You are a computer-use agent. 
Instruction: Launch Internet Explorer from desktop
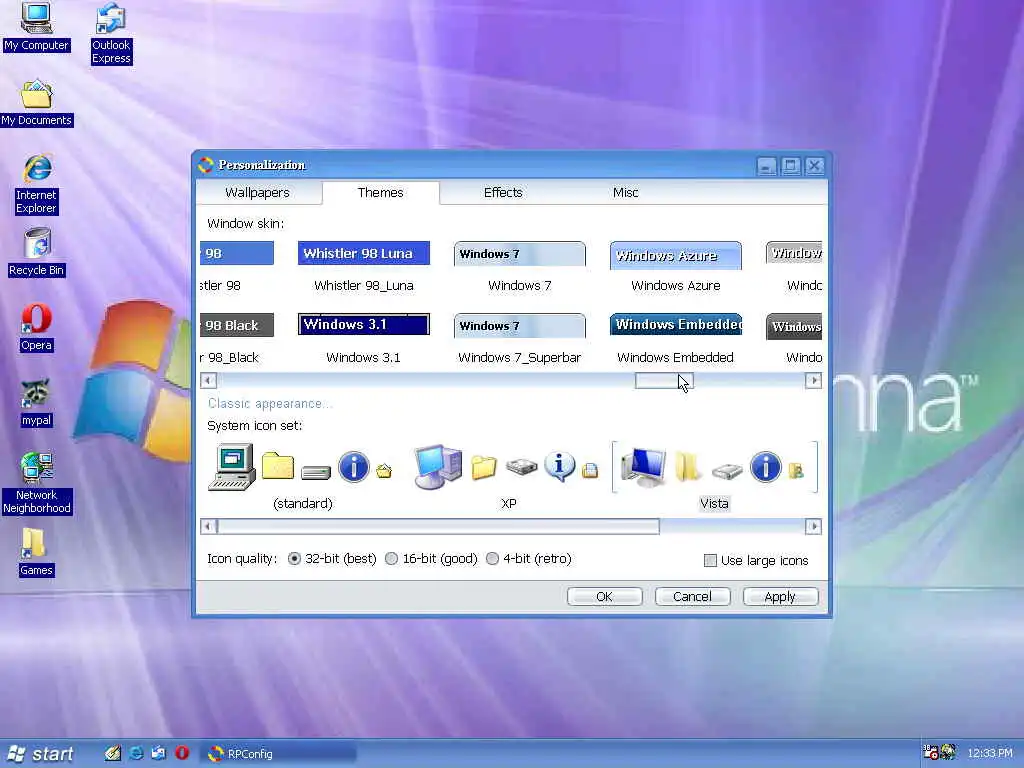click(x=37, y=184)
